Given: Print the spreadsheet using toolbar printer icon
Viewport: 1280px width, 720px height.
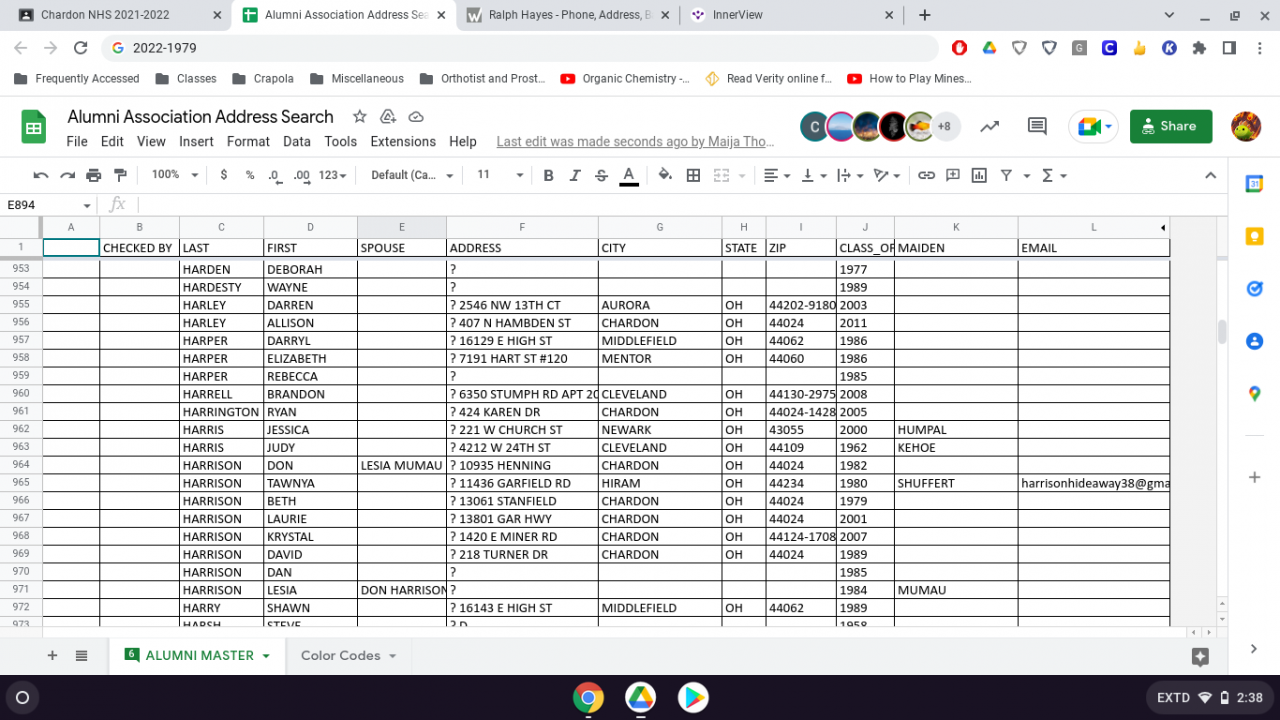Looking at the screenshot, I should (94, 175).
